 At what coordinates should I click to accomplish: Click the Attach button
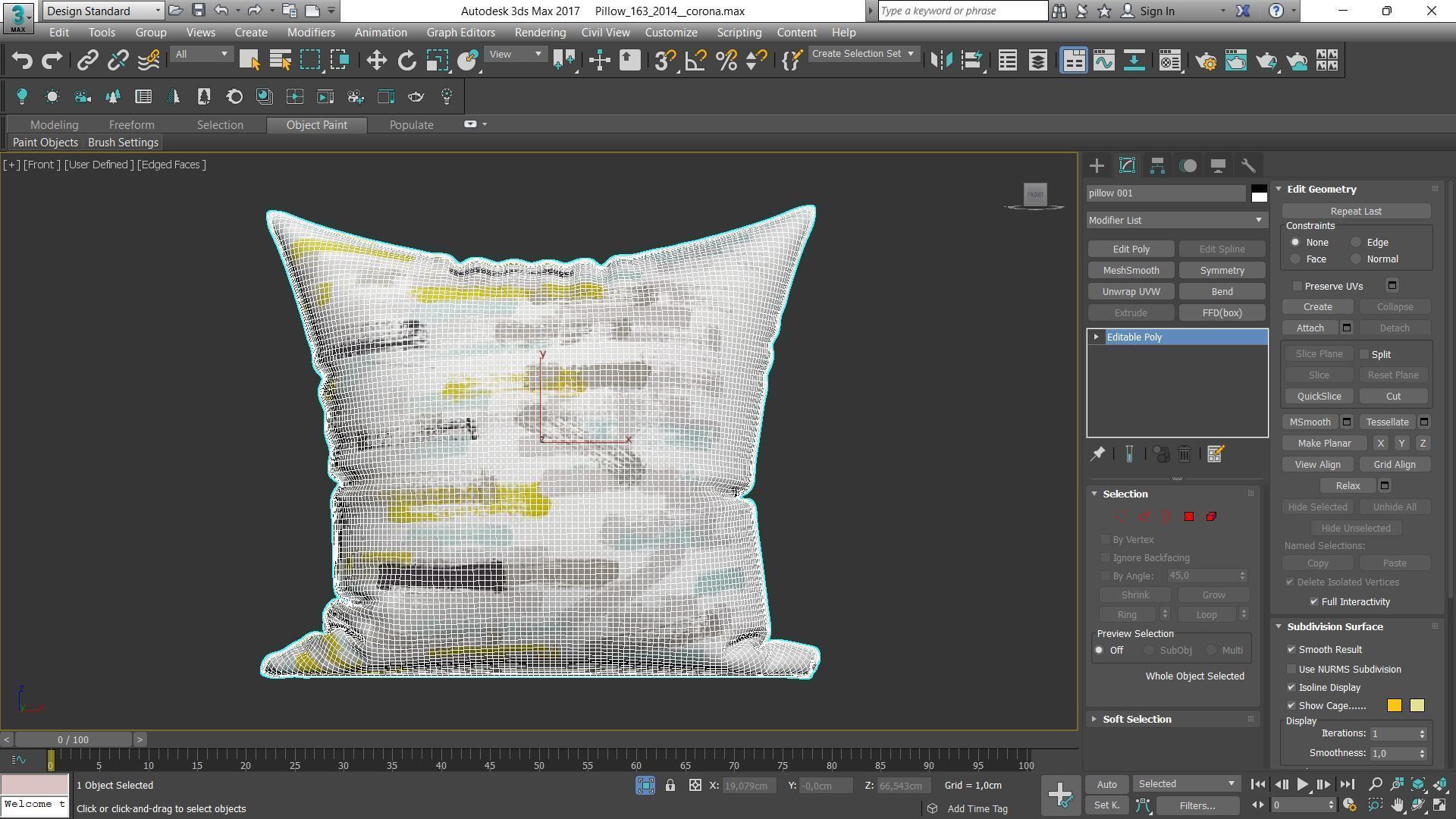pyautogui.click(x=1310, y=328)
